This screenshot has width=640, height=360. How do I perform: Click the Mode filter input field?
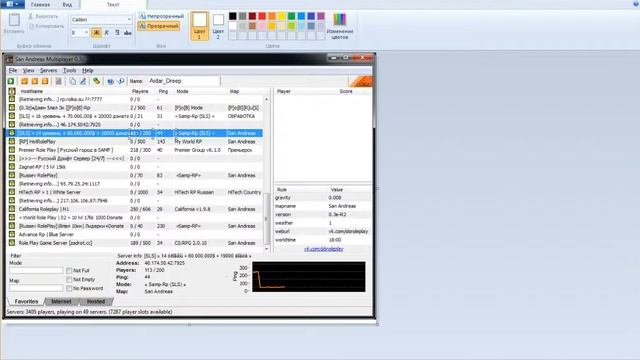click(36, 271)
